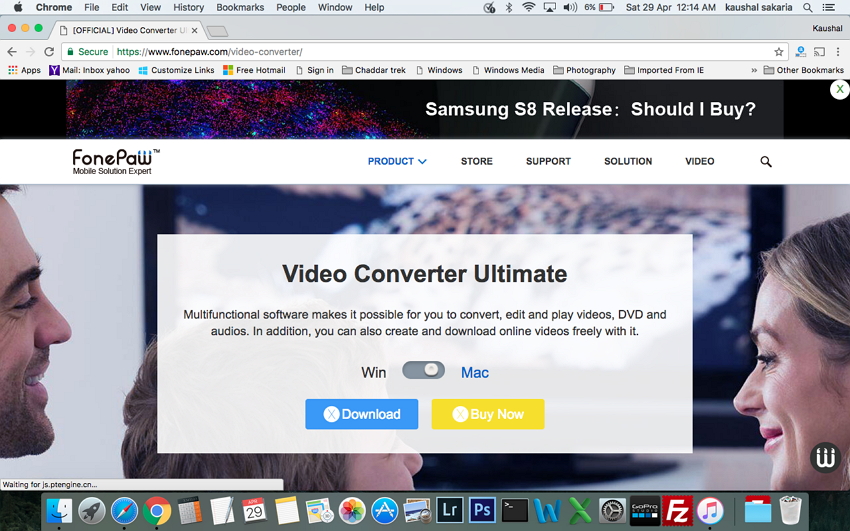The width and height of the screenshot is (850, 531).
Task: Launch Photoshop from the dock
Action: (482, 510)
